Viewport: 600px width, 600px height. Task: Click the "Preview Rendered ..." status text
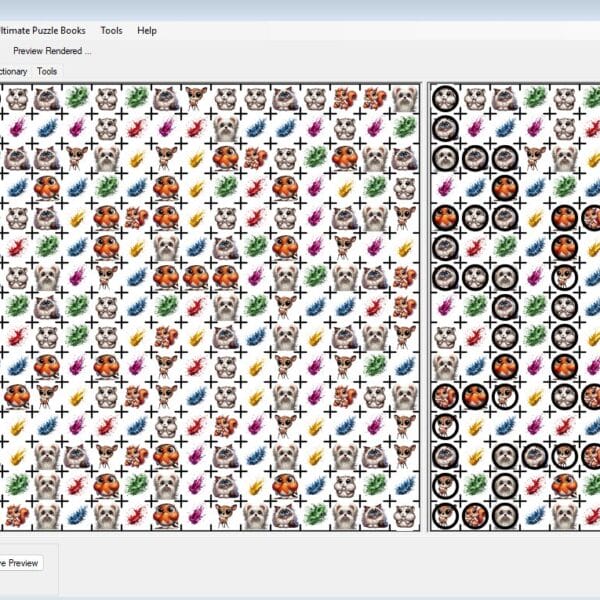(52, 50)
